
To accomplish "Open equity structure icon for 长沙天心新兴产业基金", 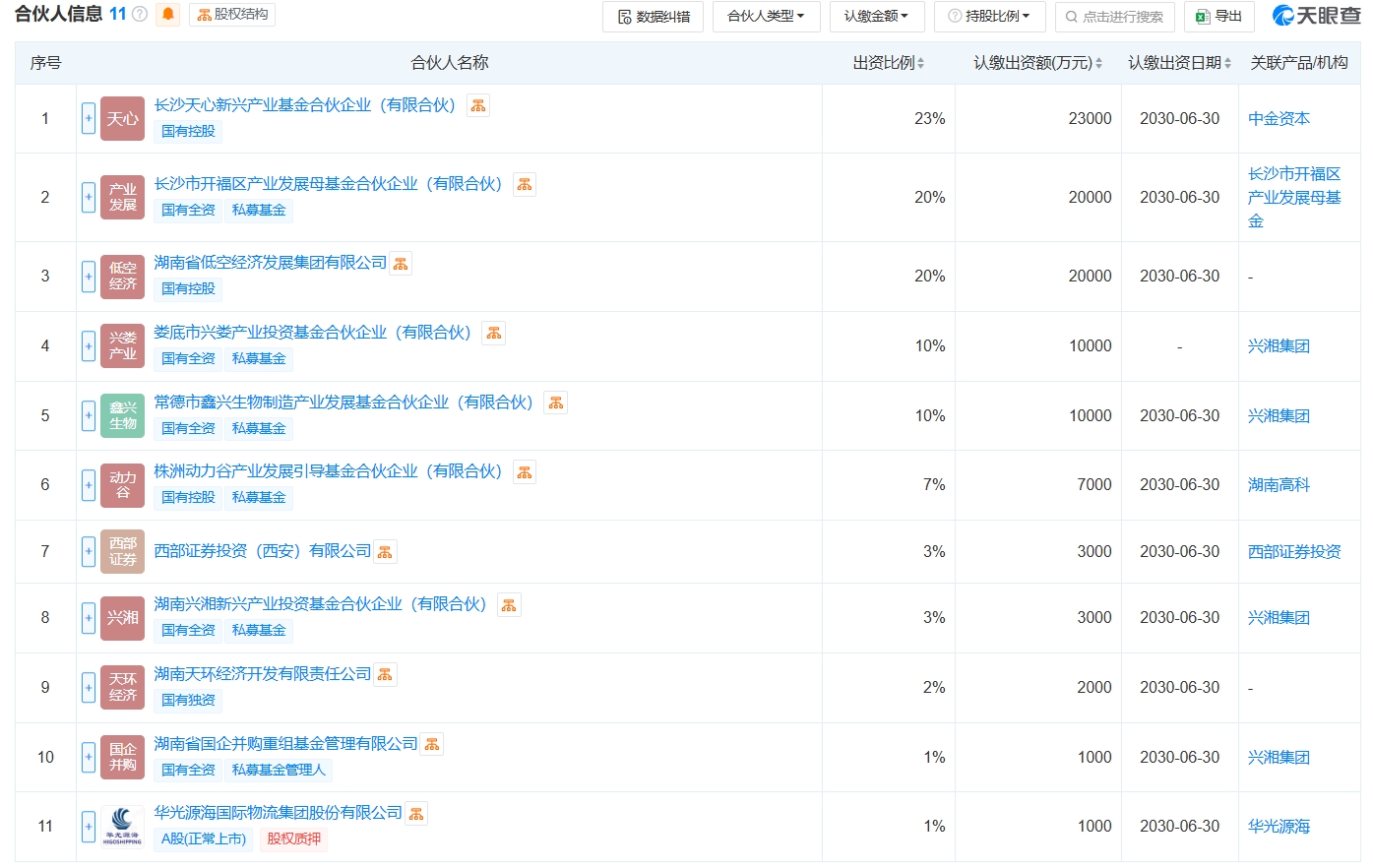I will pos(478,105).
